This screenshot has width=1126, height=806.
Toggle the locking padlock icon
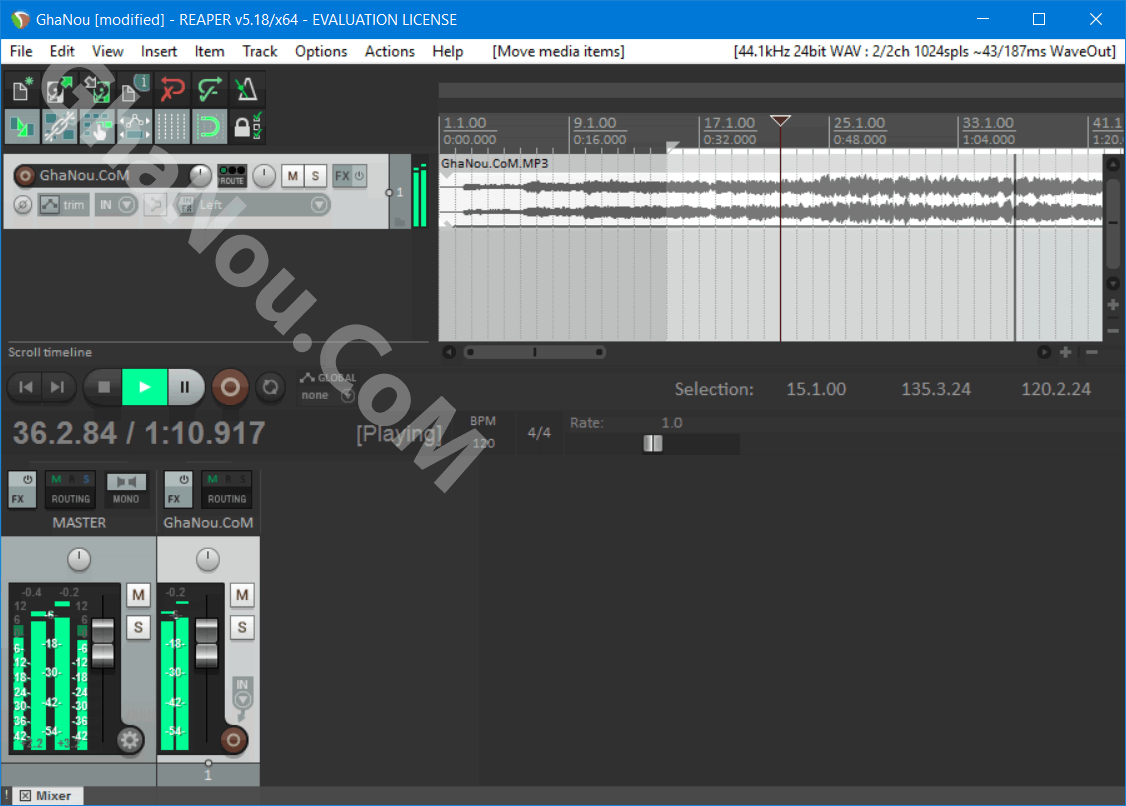tap(246, 127)
